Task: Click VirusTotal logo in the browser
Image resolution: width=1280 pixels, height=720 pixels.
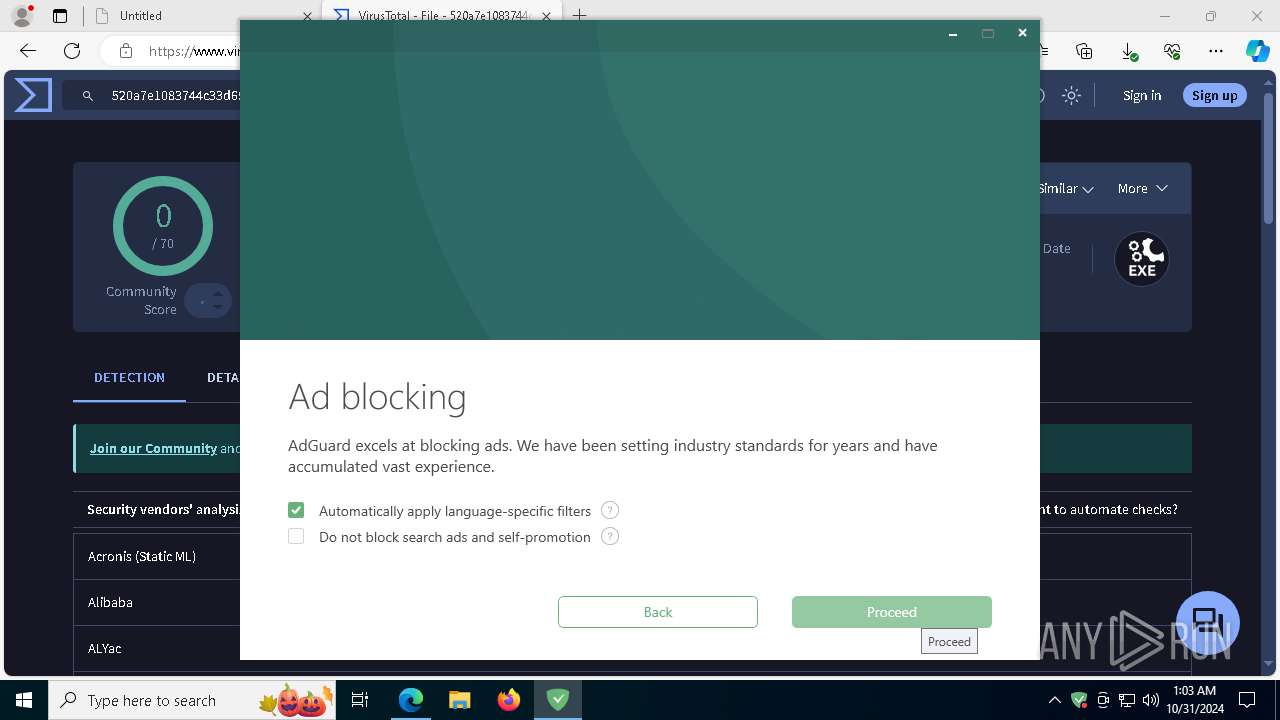Action: (x=33, y=95)
